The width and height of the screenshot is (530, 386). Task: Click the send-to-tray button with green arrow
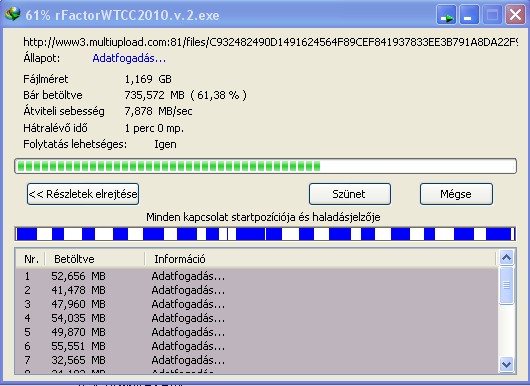coord(446,15)
